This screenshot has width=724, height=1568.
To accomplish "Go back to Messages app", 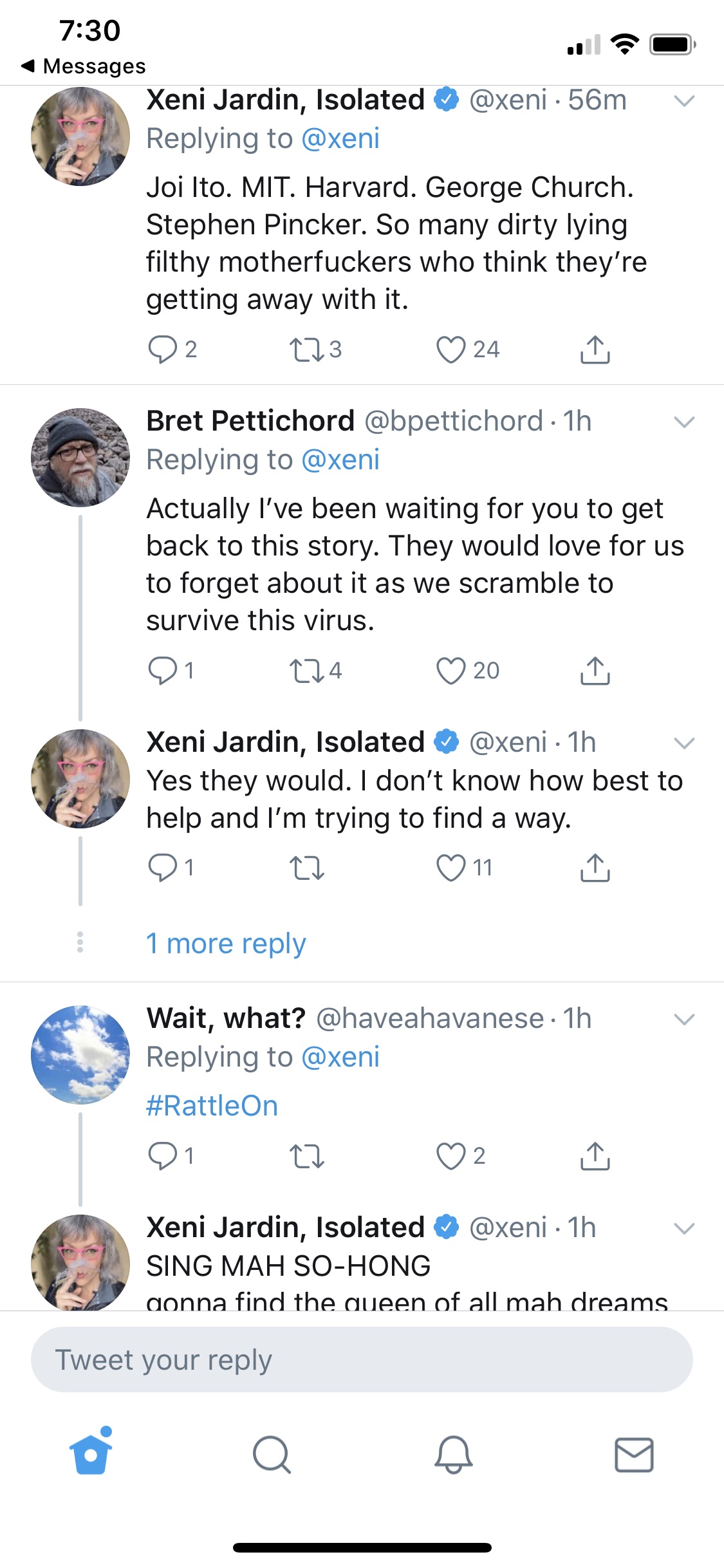I will pos(84,66).
